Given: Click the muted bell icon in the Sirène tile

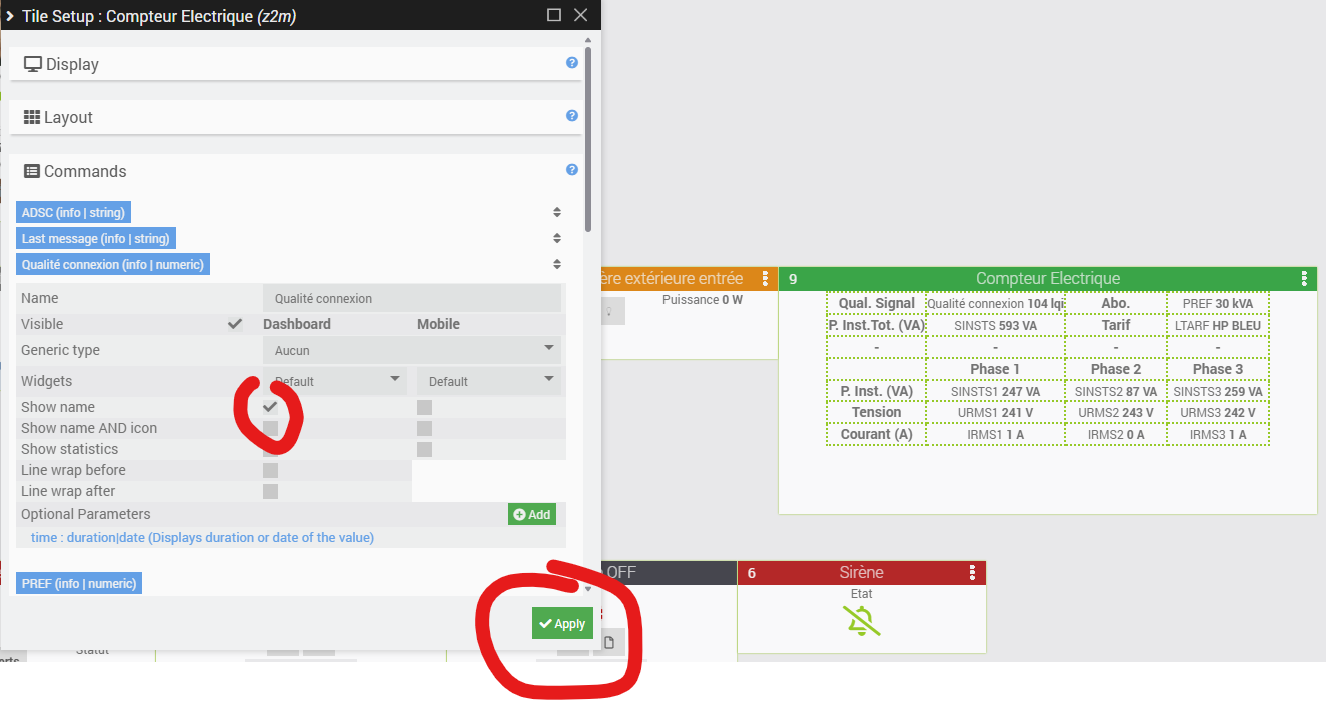Looking at the screenshot, I should [861, 622].
